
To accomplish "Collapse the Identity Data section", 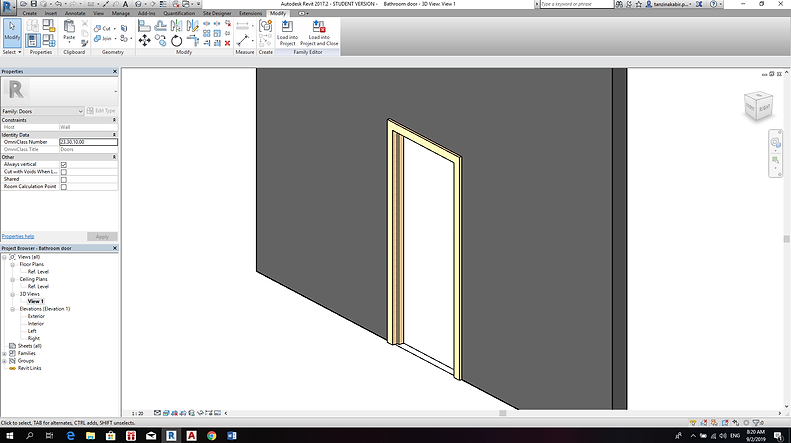I will (114, 135).
